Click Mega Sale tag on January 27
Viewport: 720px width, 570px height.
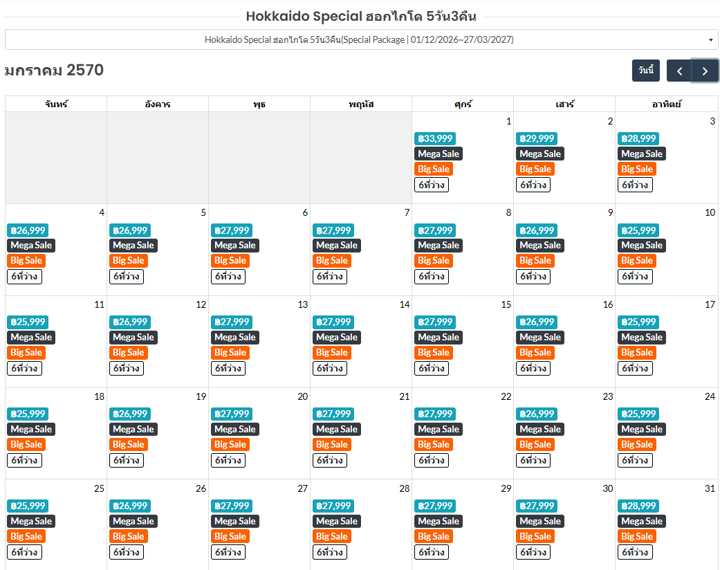(x=235, y=521)
